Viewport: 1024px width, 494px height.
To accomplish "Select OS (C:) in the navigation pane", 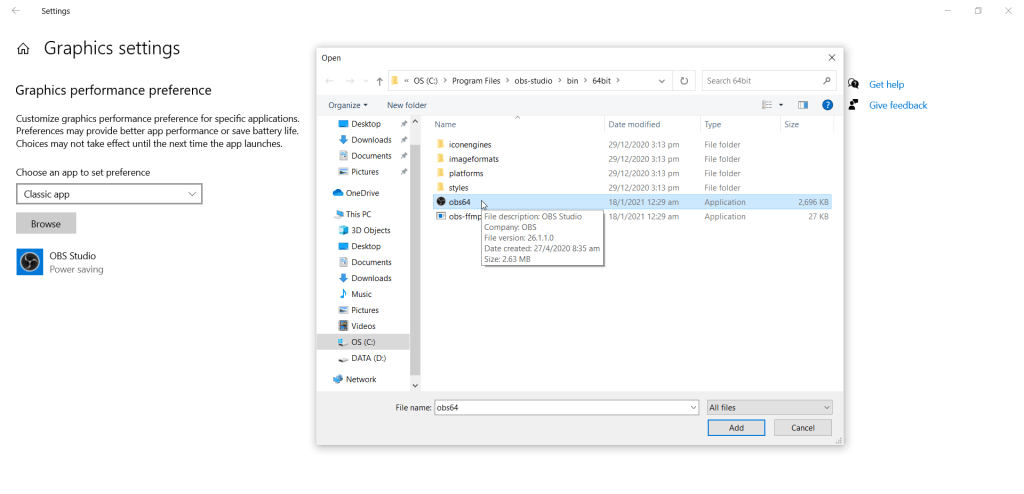I will [362, 342].
